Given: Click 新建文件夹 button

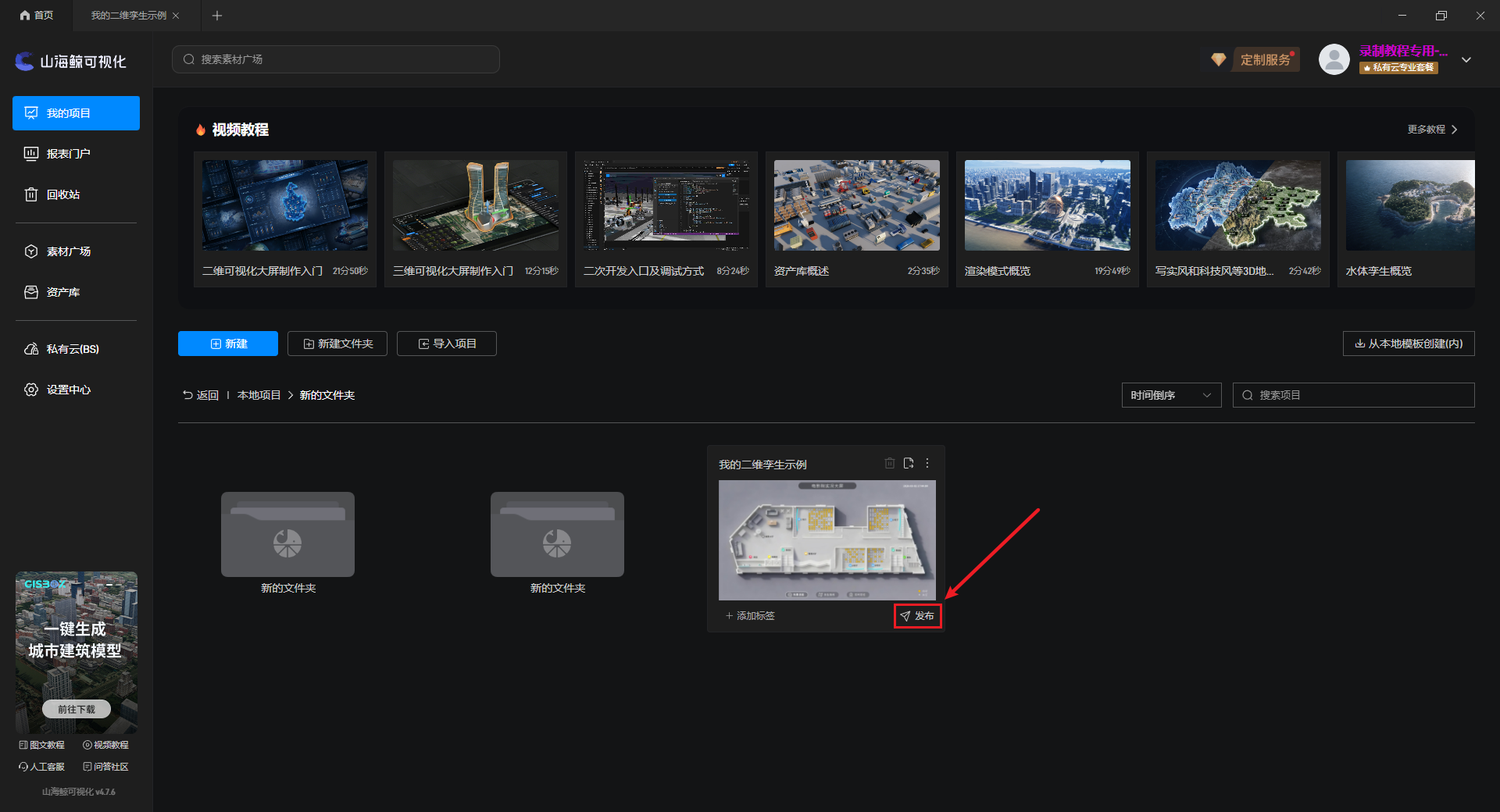Looking at the screenshot, I should (337, 344).
